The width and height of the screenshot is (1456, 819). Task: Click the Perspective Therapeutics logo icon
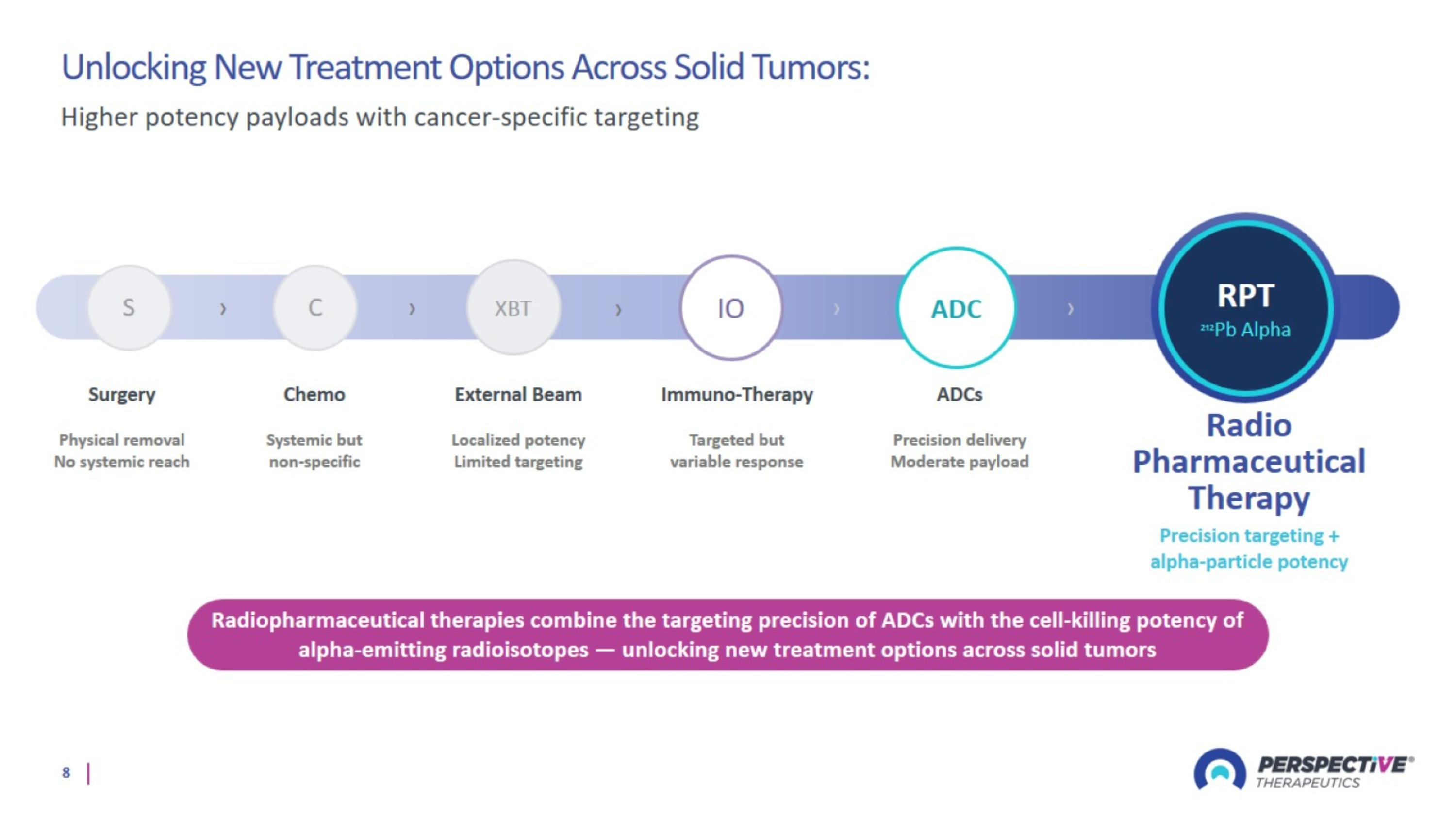click(x=1220, y=770)
